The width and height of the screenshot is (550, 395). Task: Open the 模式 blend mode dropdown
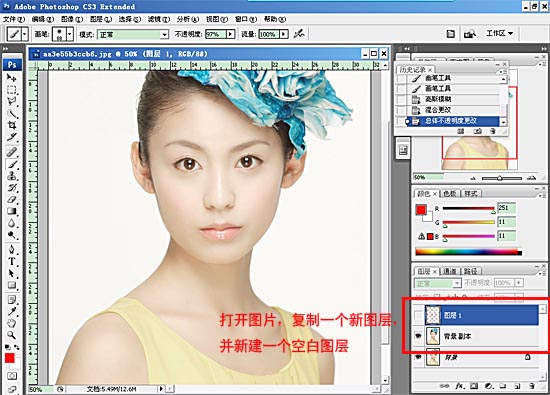tap(164, 34)
